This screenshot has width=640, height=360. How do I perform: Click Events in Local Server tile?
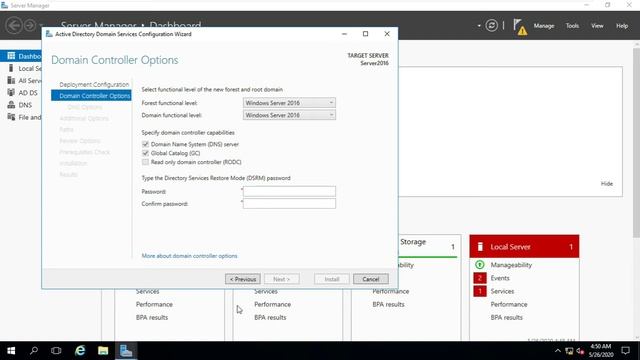tap(500, 278)
